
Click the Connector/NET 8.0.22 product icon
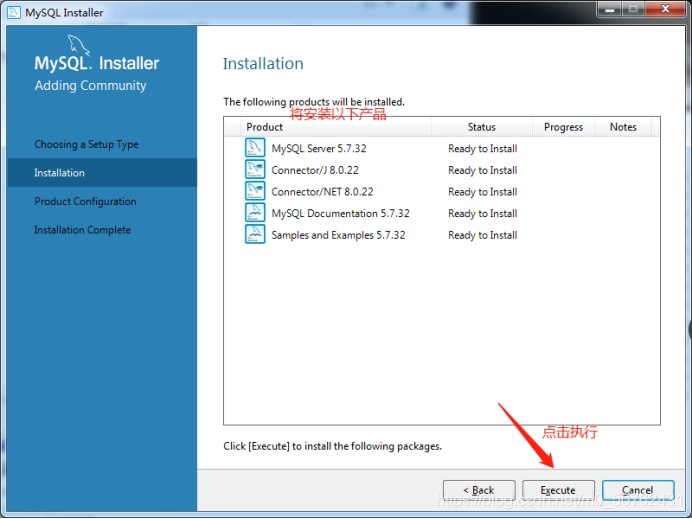point(255,191)
